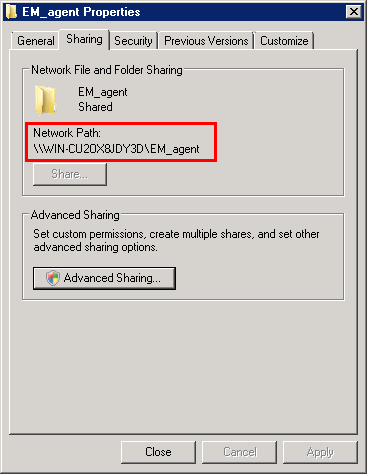
Task: Click the Apply button
Action: [320, 452]
